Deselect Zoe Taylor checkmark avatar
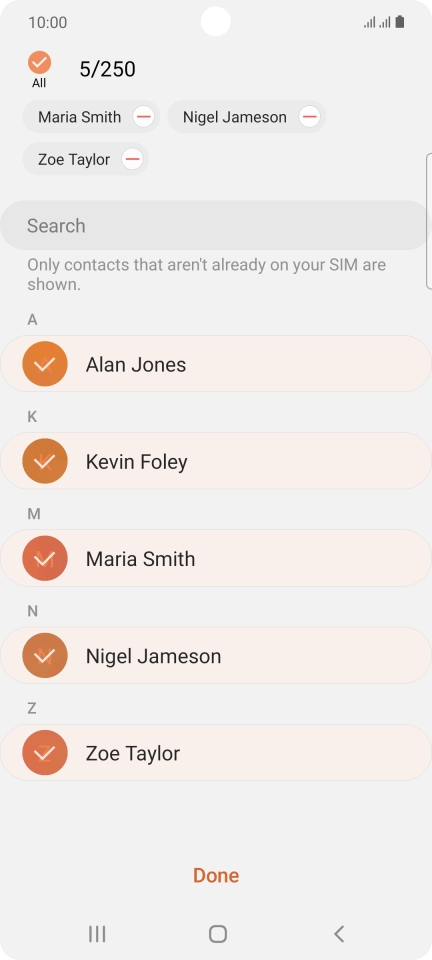The width and height of the screenshot is (432, 960). [45, 753]
